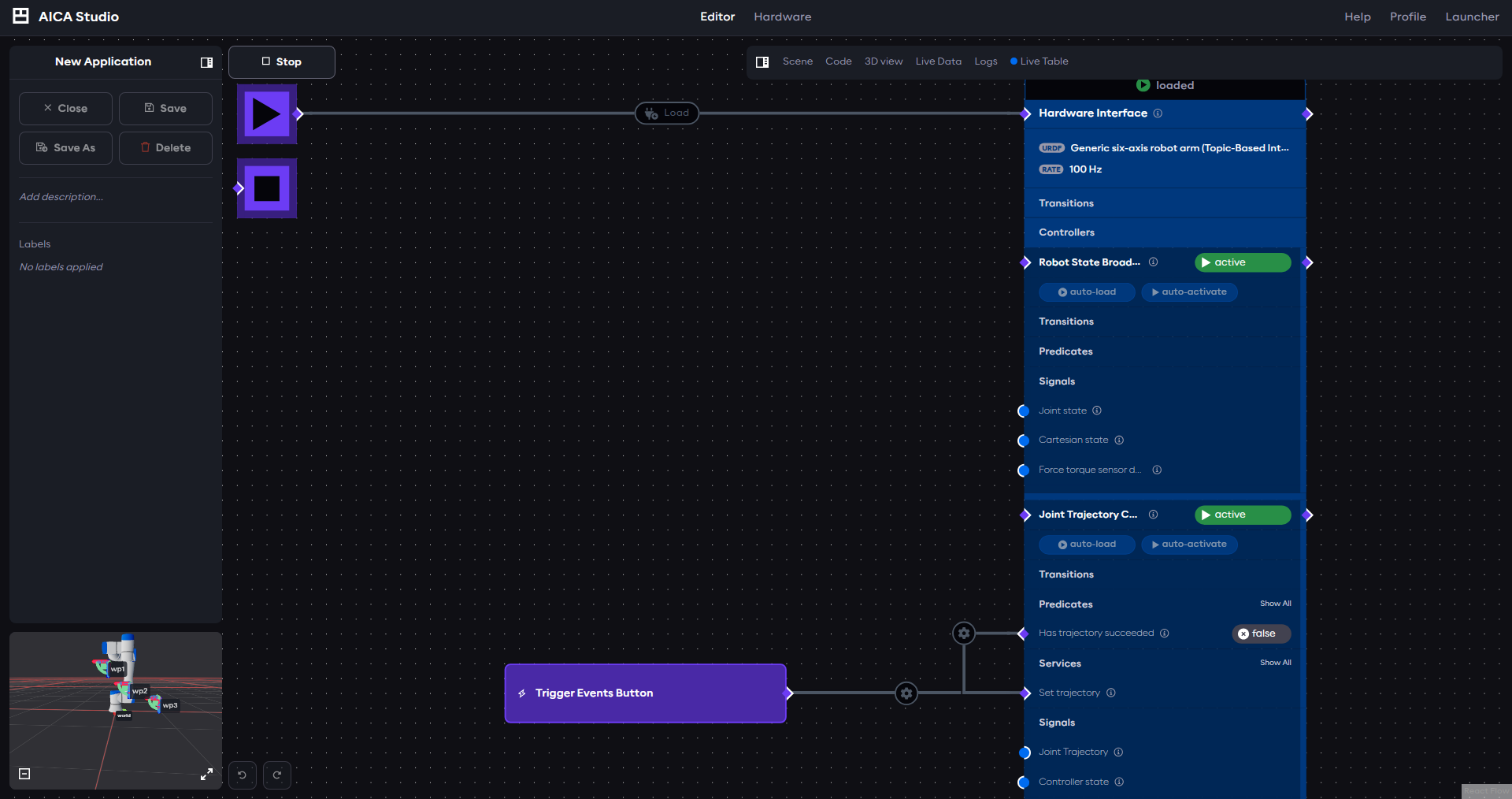Click the undo arrow icon
This screenshot has height=799, width=1512.
[243, 775]
